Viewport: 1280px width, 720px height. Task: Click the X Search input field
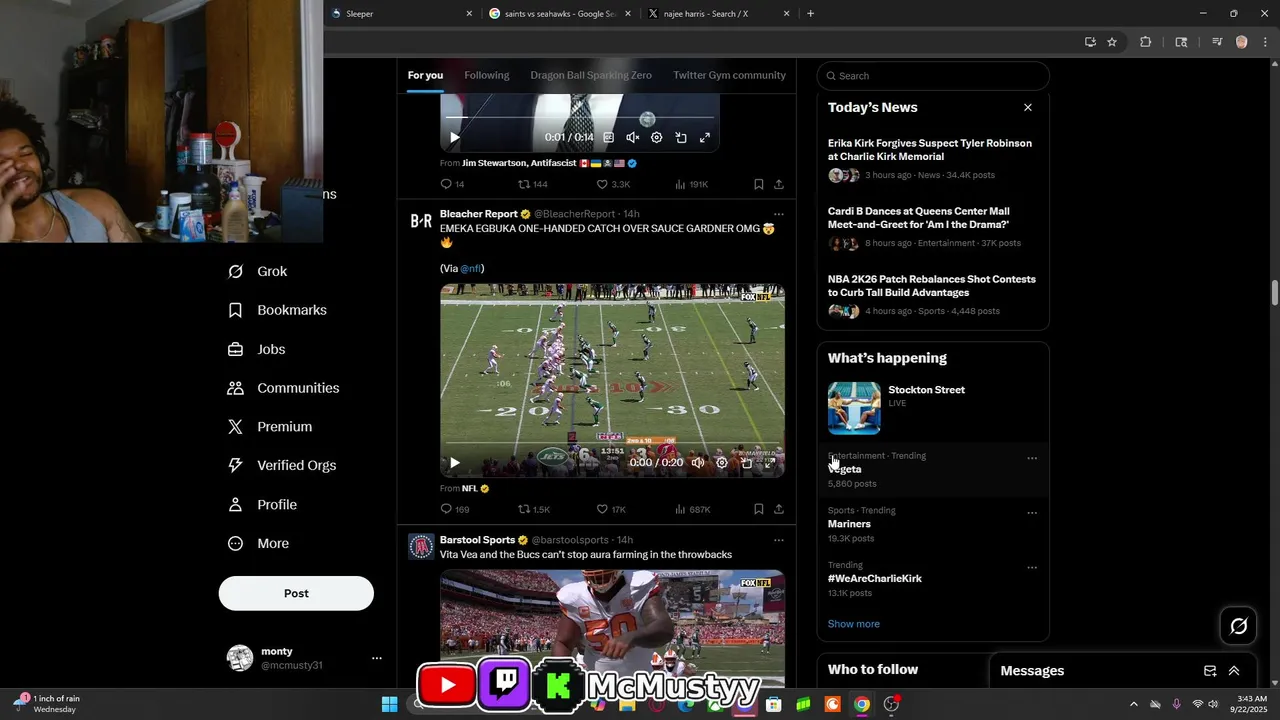coord(933,76)
